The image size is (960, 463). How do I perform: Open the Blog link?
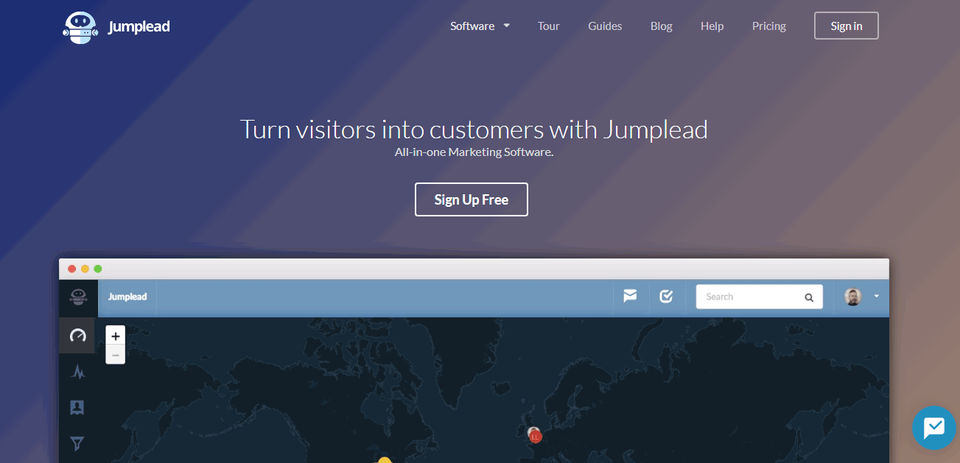[661, 26]
